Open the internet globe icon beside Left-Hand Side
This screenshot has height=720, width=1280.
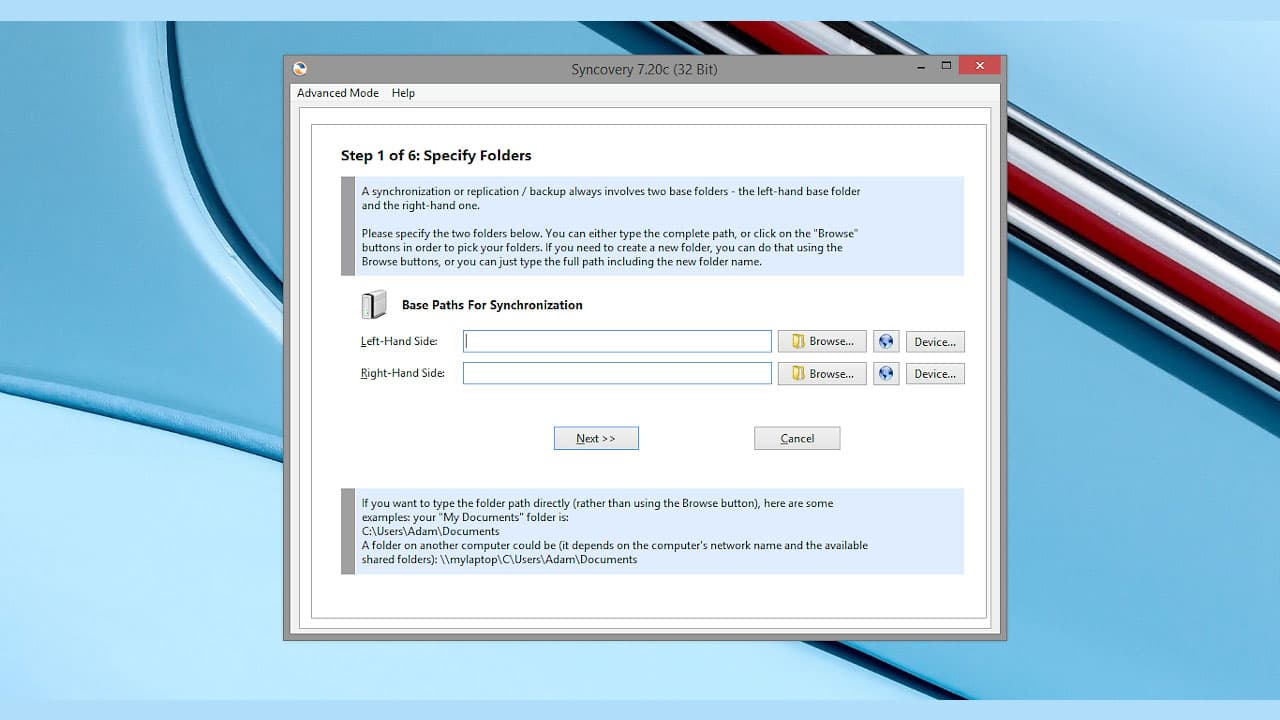(x=885, y=341)
